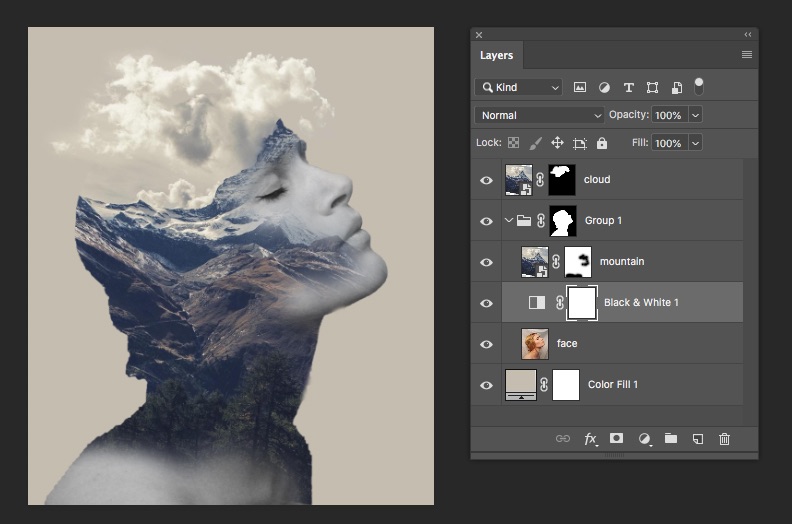
Task: Collapse the Group 1 folder
Action: click(508, 221)
